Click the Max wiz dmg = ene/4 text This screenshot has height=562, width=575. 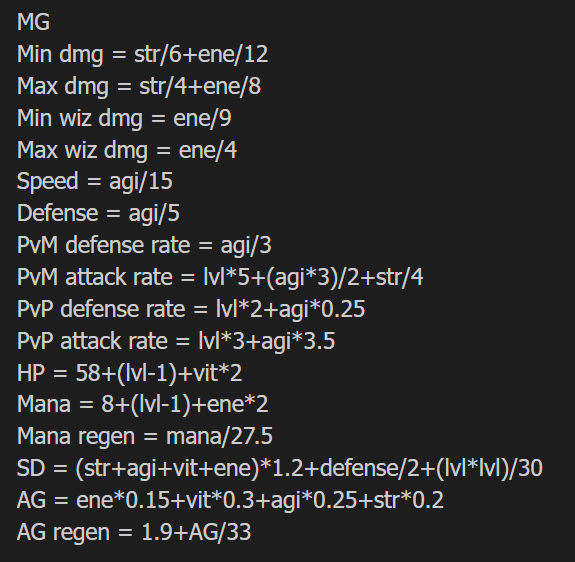click(127, 150)
